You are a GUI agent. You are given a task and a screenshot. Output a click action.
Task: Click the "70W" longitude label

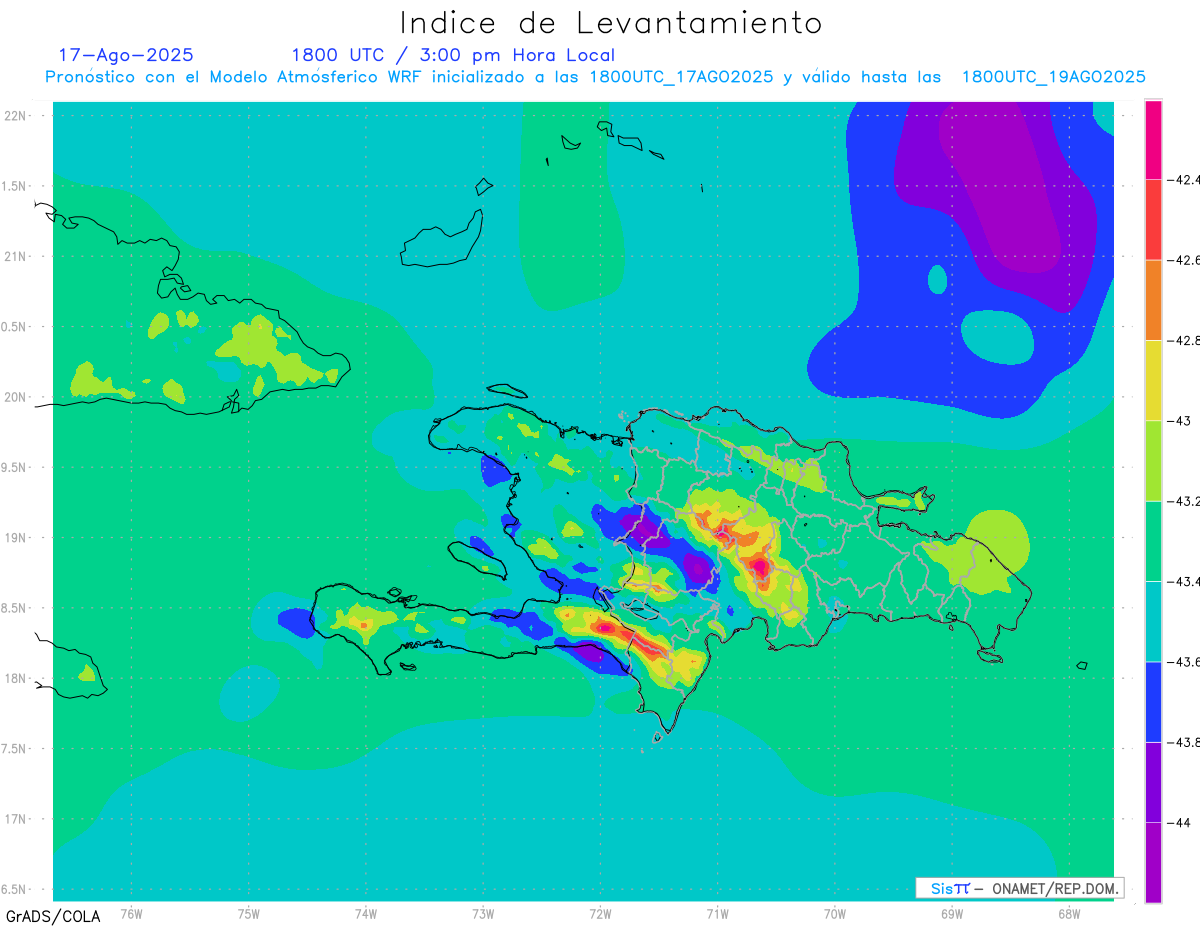tap(835, 914)
